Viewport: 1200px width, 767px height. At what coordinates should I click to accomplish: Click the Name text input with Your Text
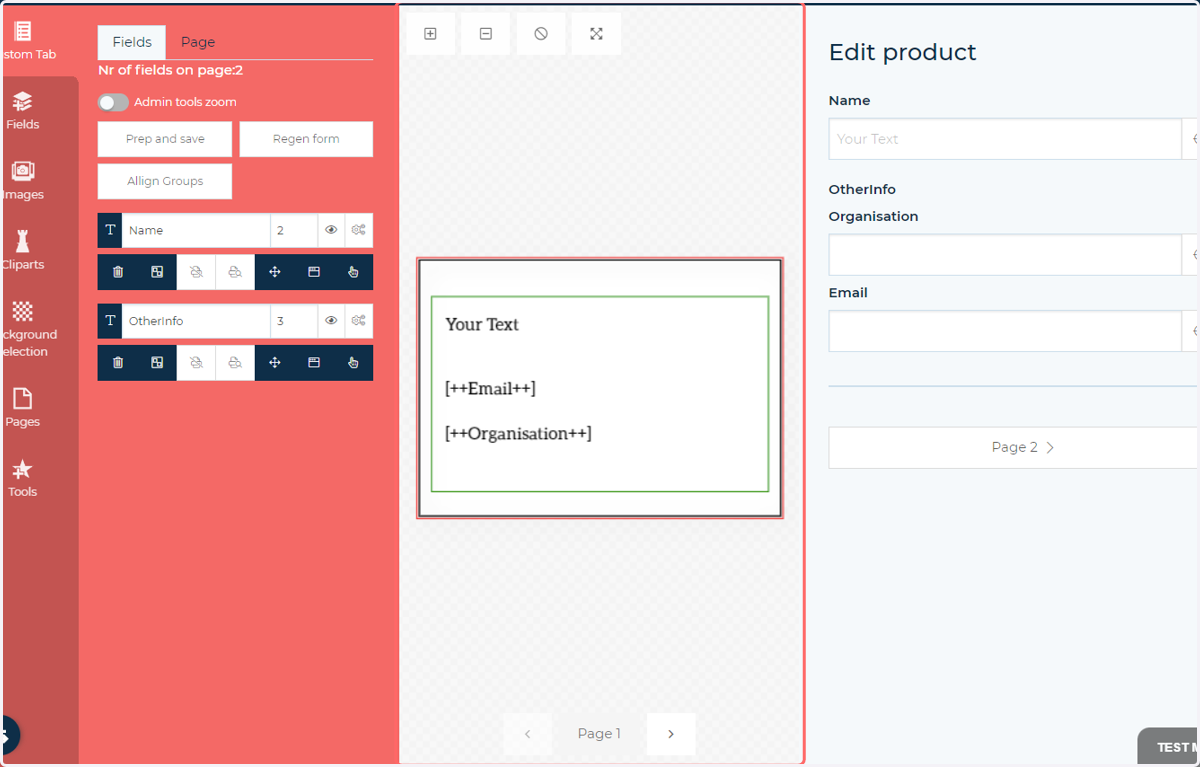point(1005,139)
